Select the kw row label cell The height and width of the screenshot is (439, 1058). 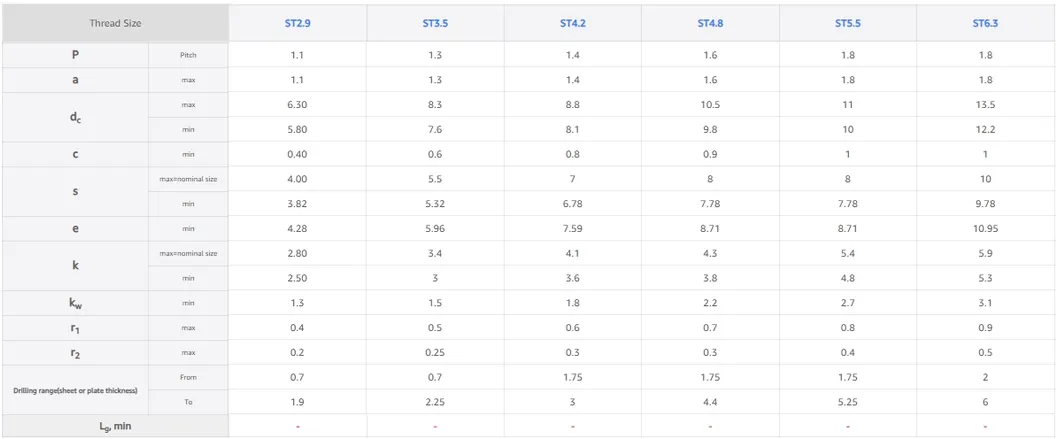click(75, 303)
